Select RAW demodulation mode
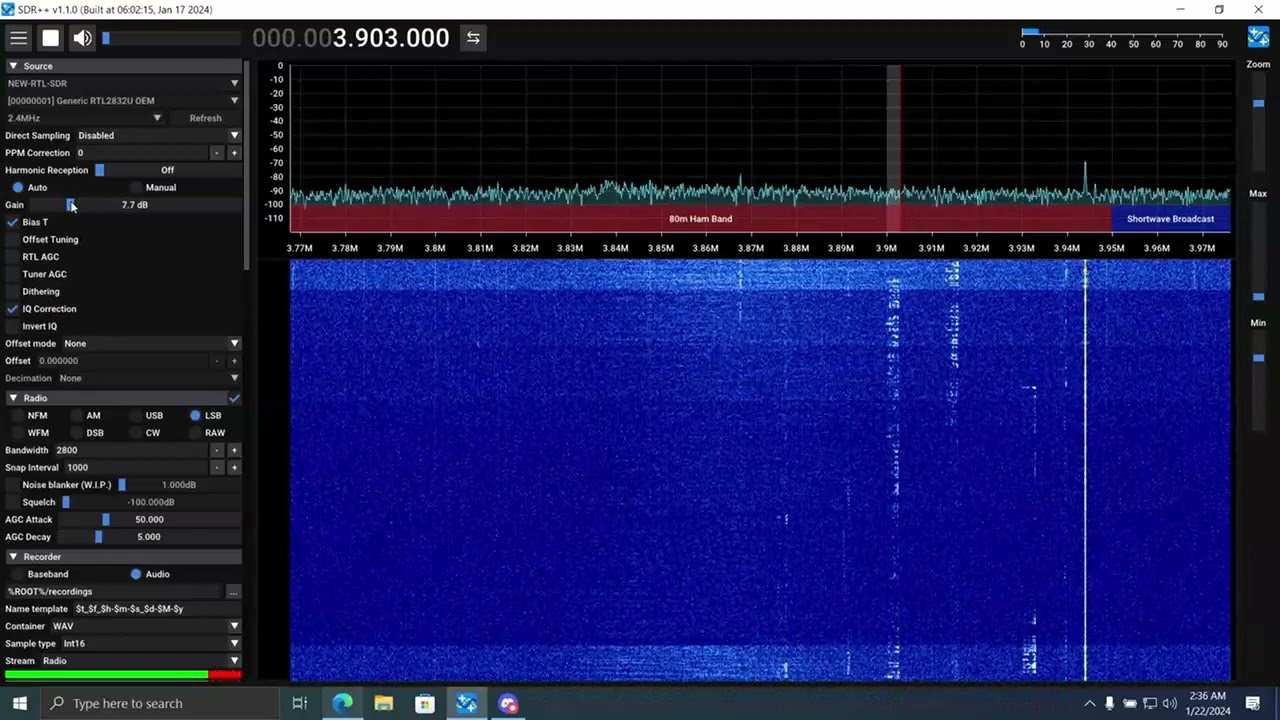The height and width of the screenshot is (720, 1280). click(195, 433)
